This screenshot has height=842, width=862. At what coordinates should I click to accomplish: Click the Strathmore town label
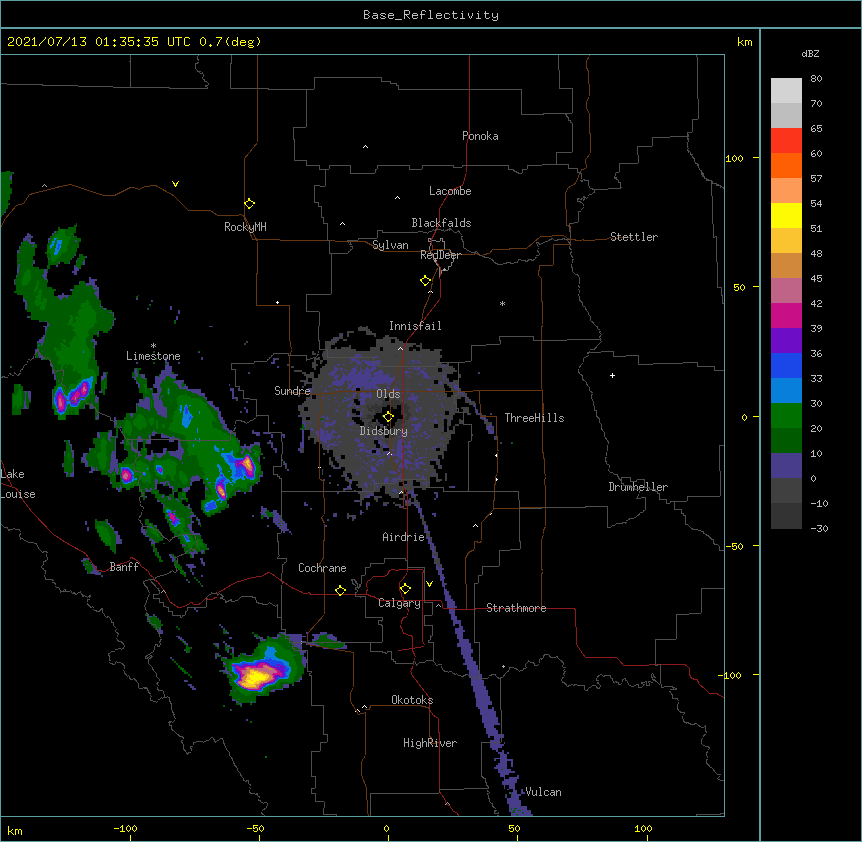coord(516,608)
